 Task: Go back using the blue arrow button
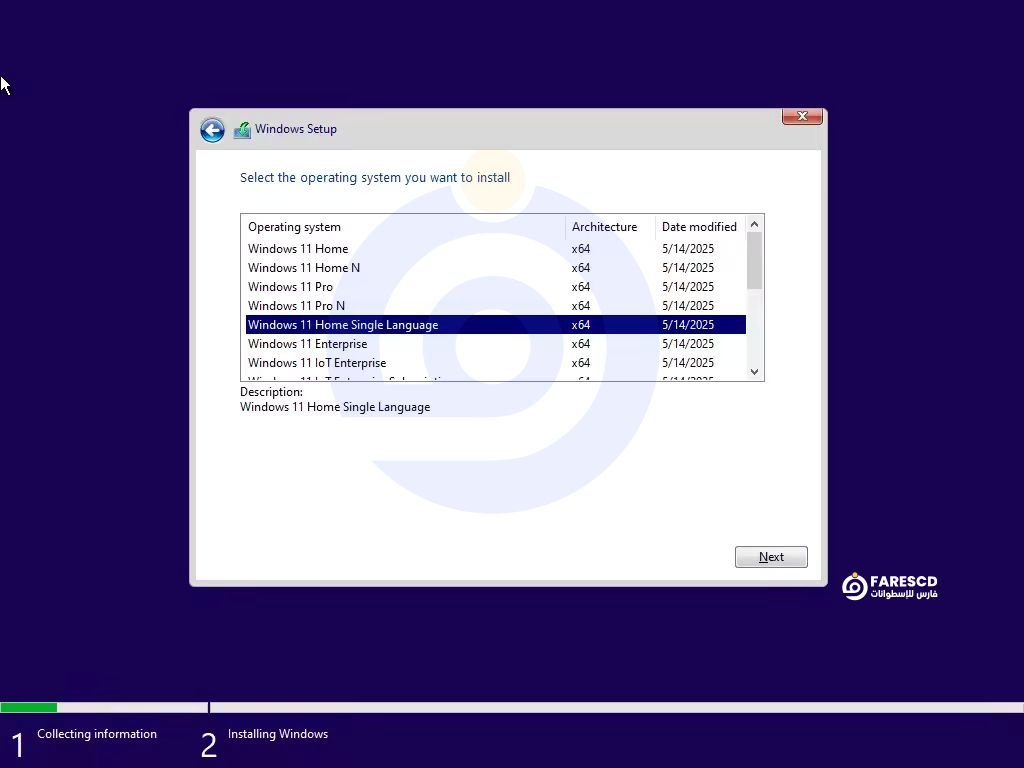click(x=212, y=130)
